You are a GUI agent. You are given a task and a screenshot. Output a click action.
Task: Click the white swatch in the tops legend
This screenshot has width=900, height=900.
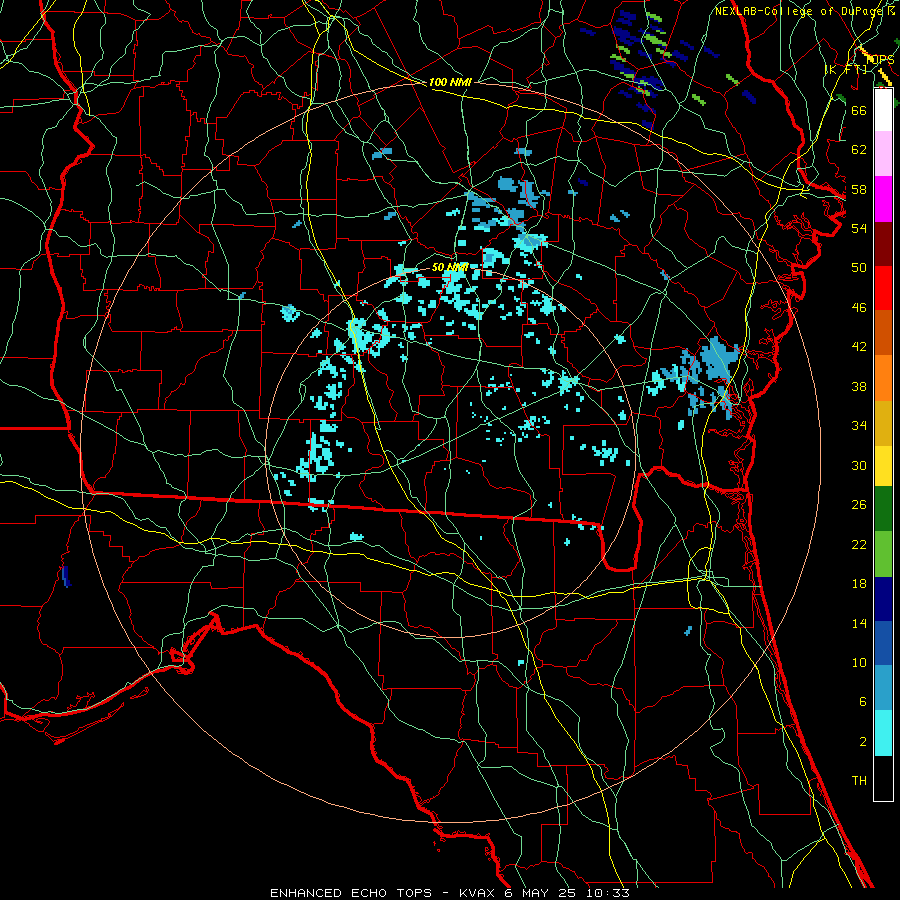click(883, 110)
